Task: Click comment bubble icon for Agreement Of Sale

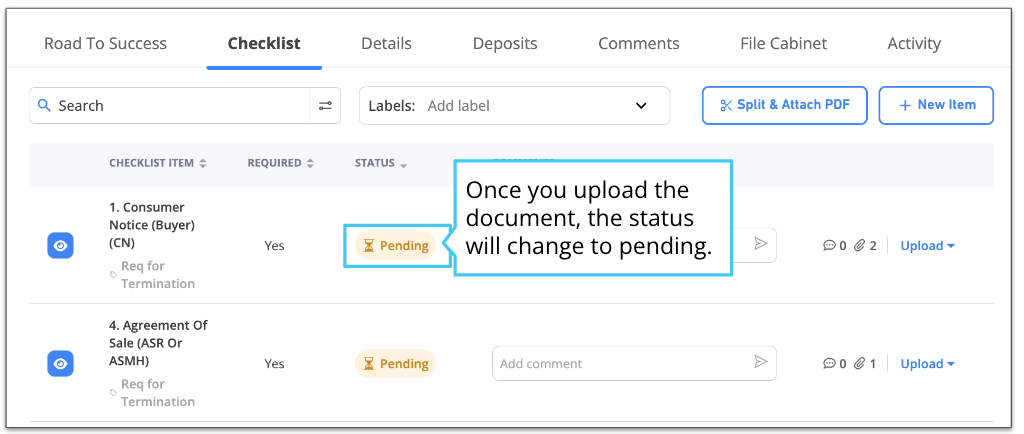Action: tap(829, 364)
